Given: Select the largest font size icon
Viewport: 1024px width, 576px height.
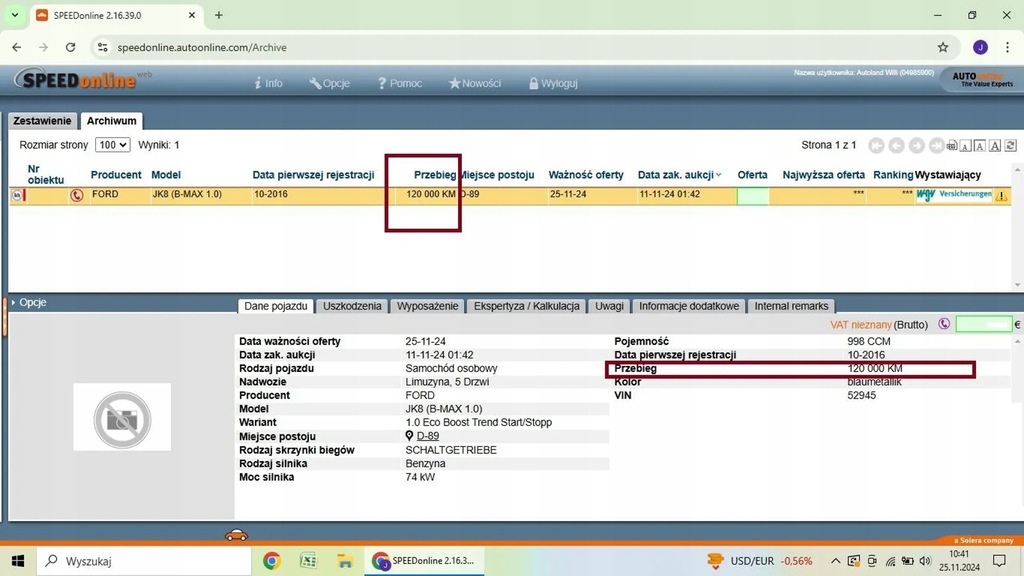Looking at the screenshot, I should [x=997, y=146].
